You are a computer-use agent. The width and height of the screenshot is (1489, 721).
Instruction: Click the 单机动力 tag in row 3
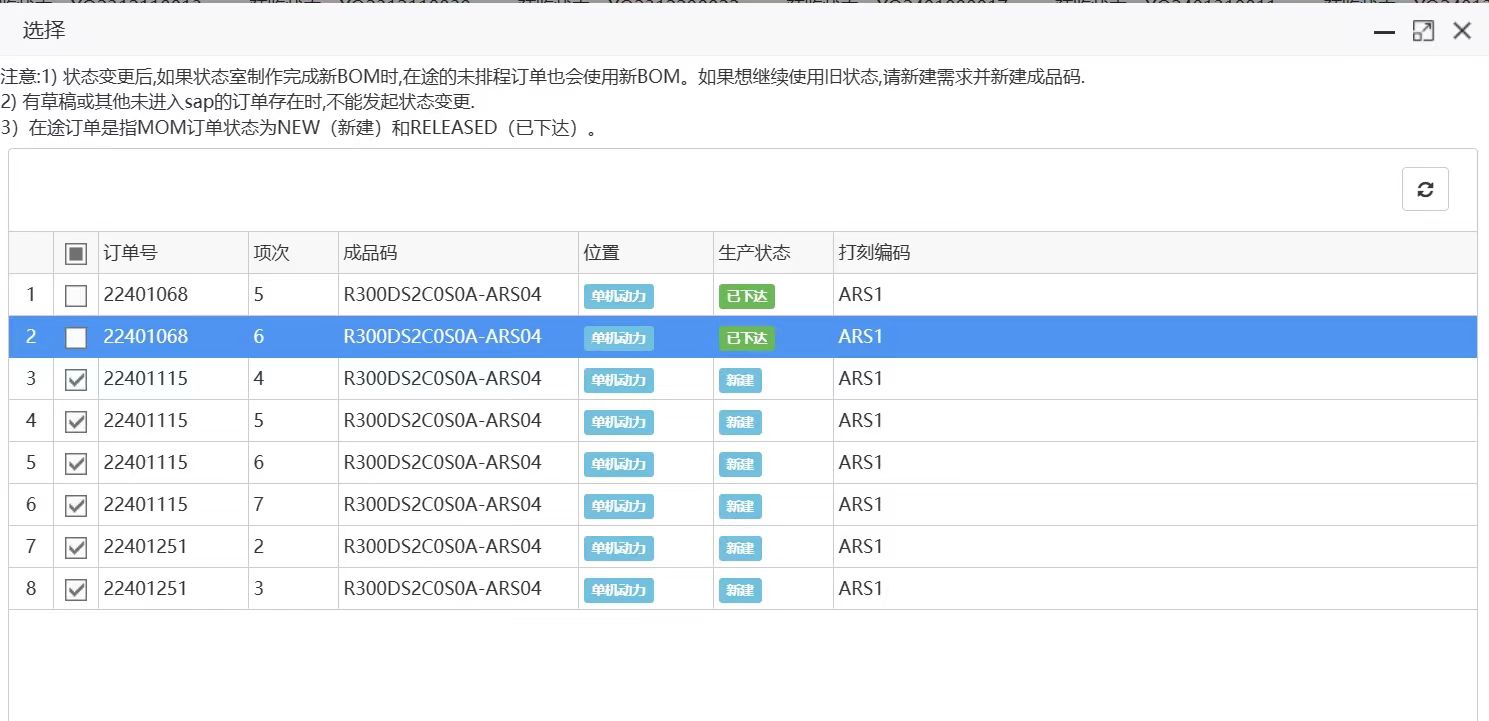(619, 380)
